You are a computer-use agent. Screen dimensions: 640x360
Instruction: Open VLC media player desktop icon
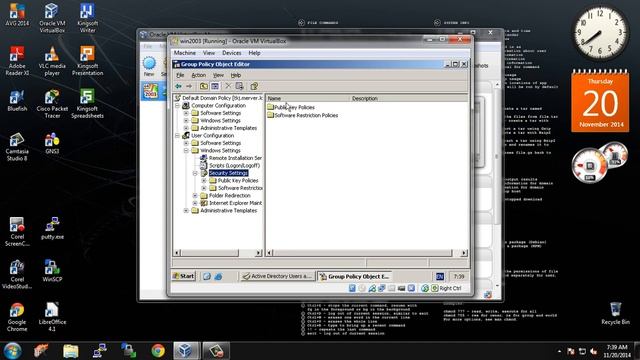52,61
